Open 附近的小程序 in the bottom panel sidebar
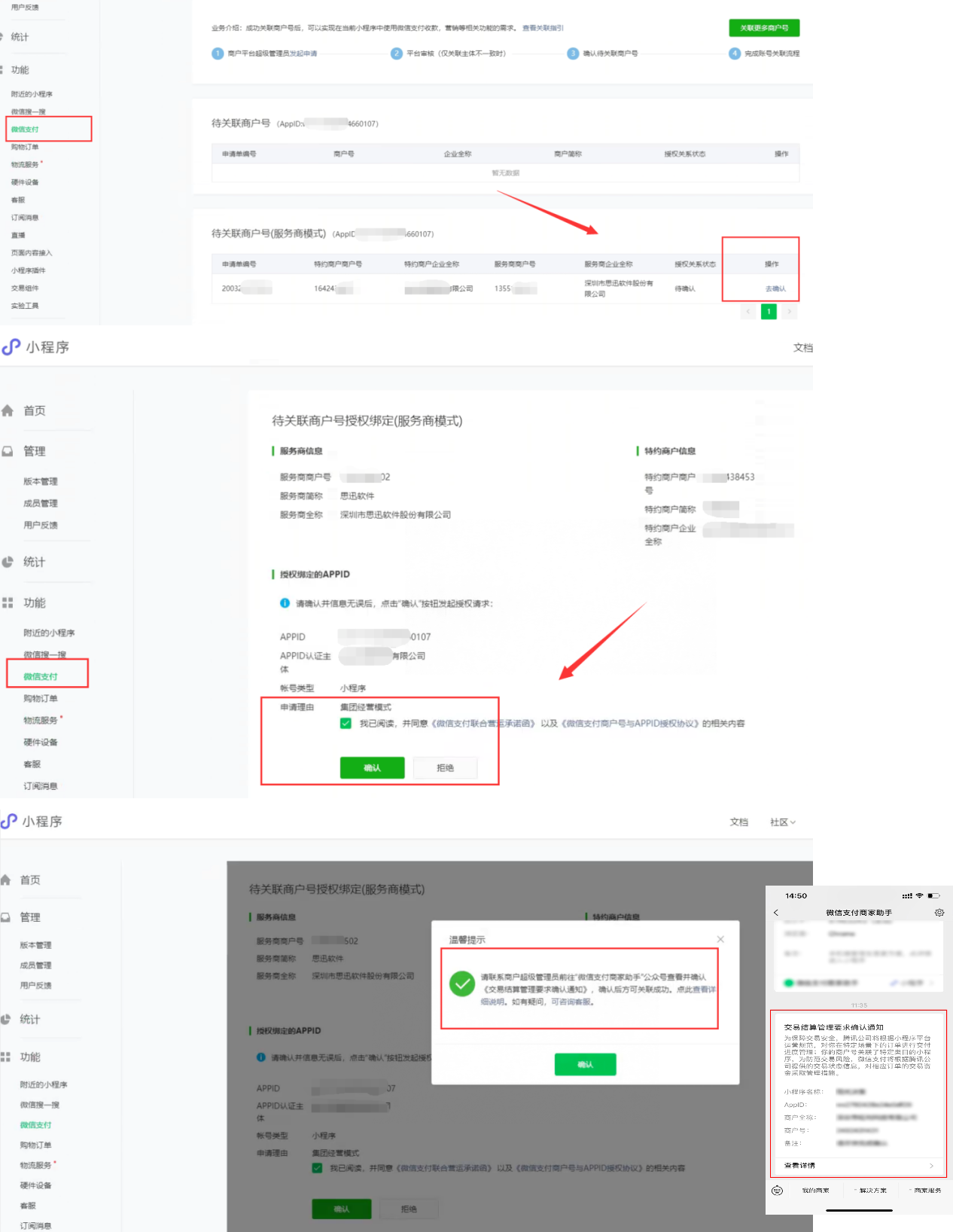Screen dimensions: 953x1232 click(x=44, y=1085)
